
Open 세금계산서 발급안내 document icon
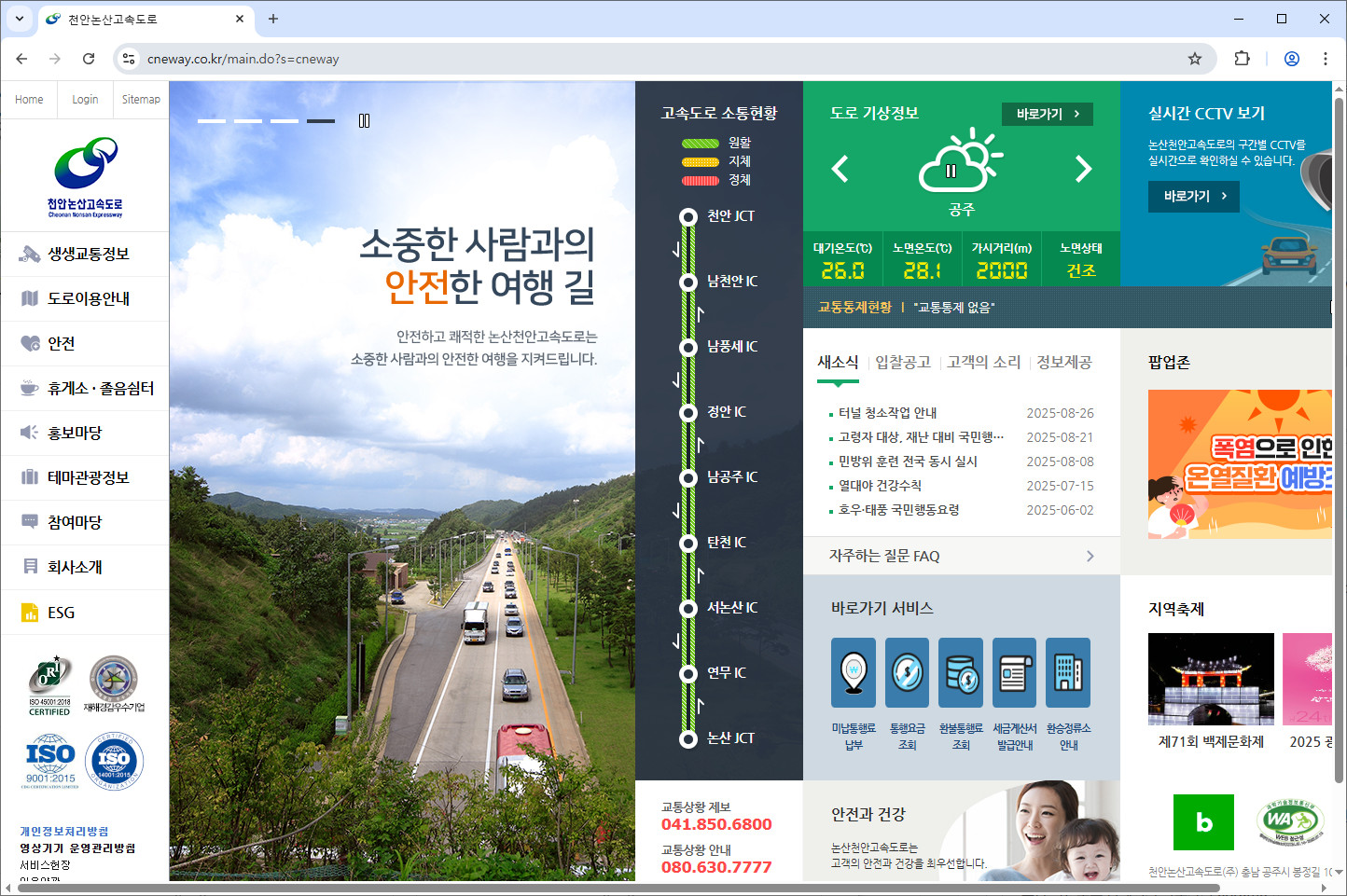(x=1014, y=671)
